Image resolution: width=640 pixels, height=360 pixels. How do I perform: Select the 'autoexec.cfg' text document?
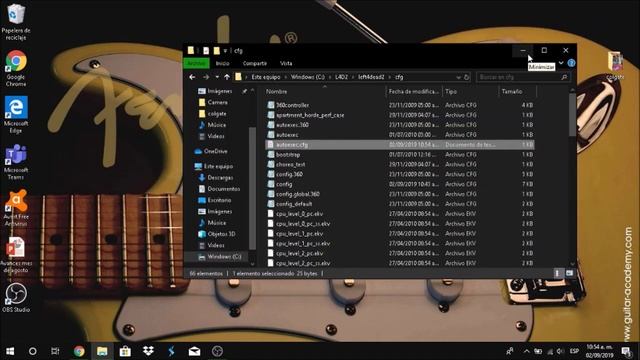400,144
